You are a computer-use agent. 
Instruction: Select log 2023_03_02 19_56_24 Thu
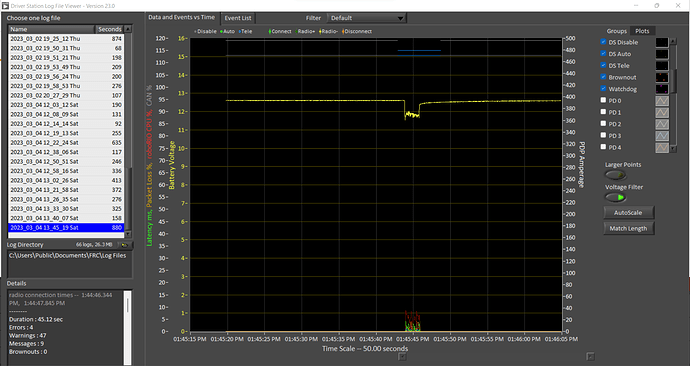coord(66,77)
